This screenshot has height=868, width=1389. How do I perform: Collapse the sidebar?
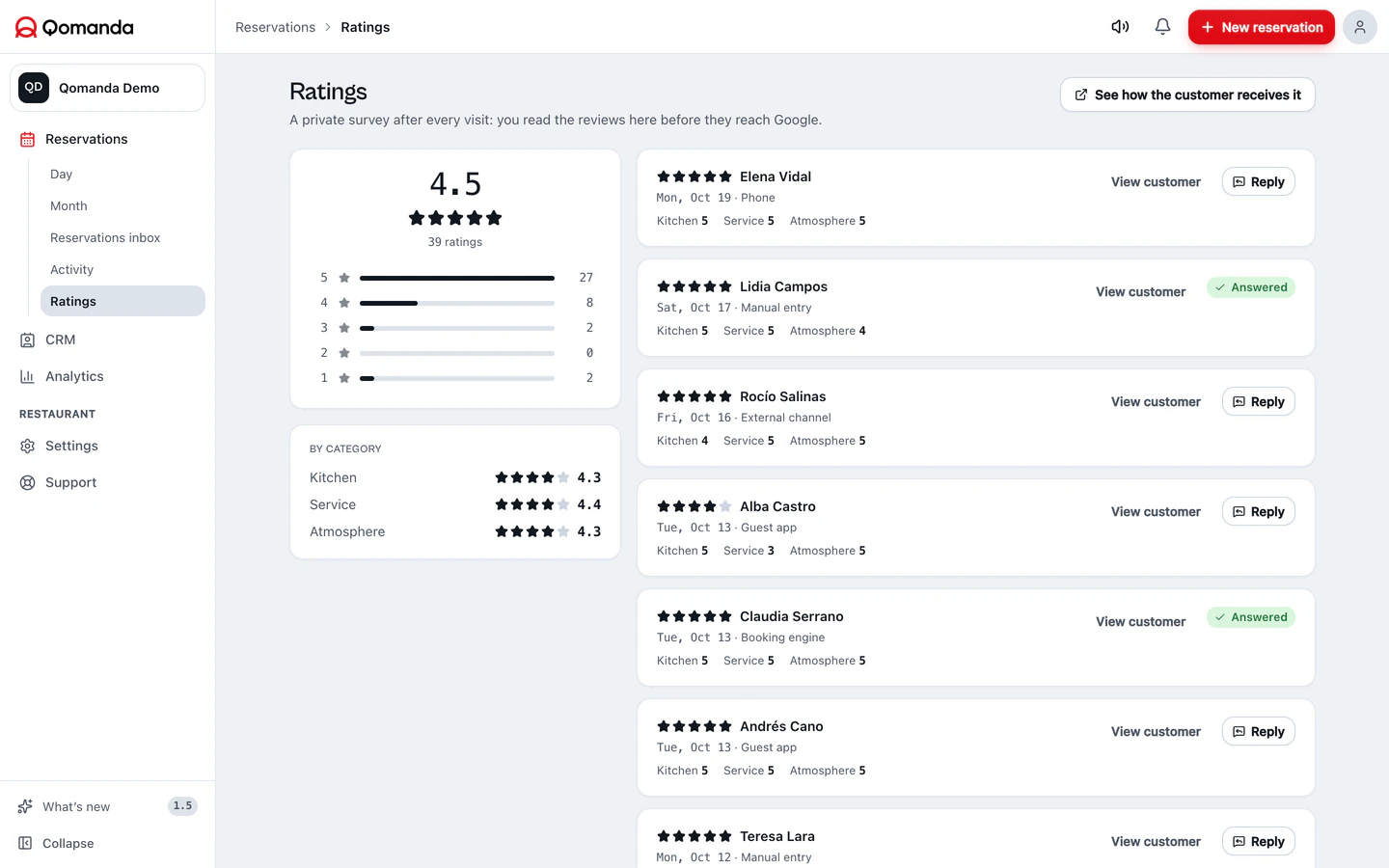point(107,843)
